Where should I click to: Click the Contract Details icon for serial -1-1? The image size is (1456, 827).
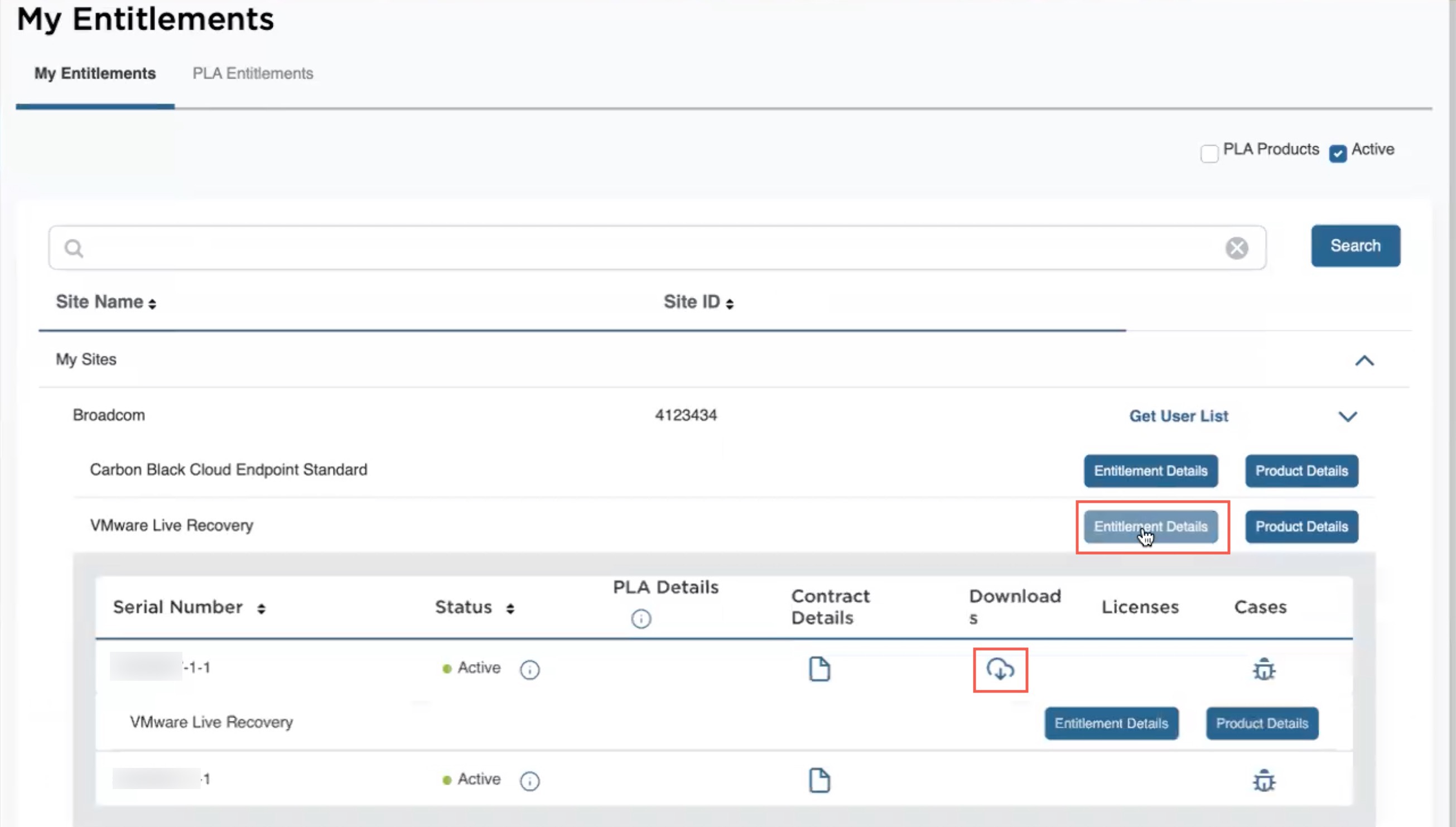pyautogui.click(x=820, y=668)
